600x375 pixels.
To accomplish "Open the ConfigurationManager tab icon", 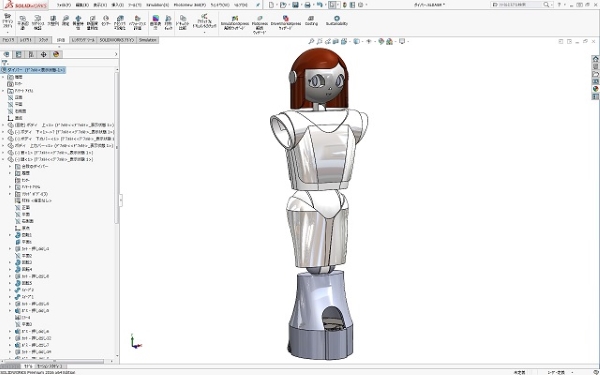I will tap(31, 54).
